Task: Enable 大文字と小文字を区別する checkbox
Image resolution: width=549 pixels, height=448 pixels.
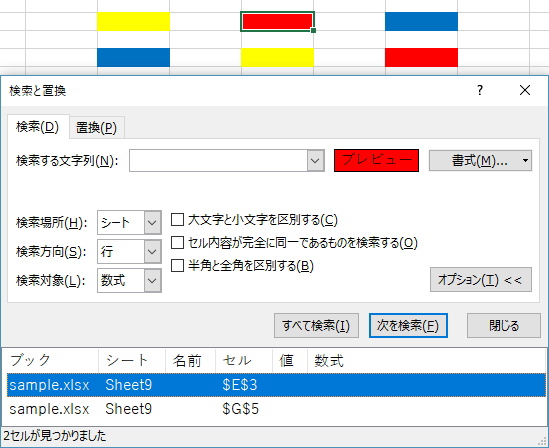Action: (178, 220)
